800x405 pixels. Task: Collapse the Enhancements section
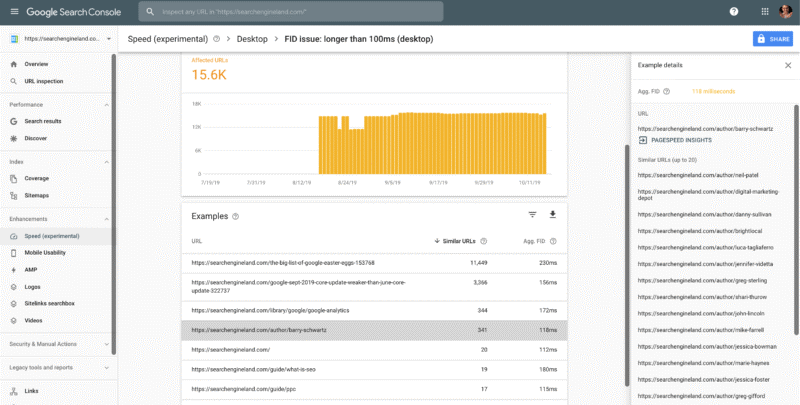pyautogui.click(x=107, y=219)
